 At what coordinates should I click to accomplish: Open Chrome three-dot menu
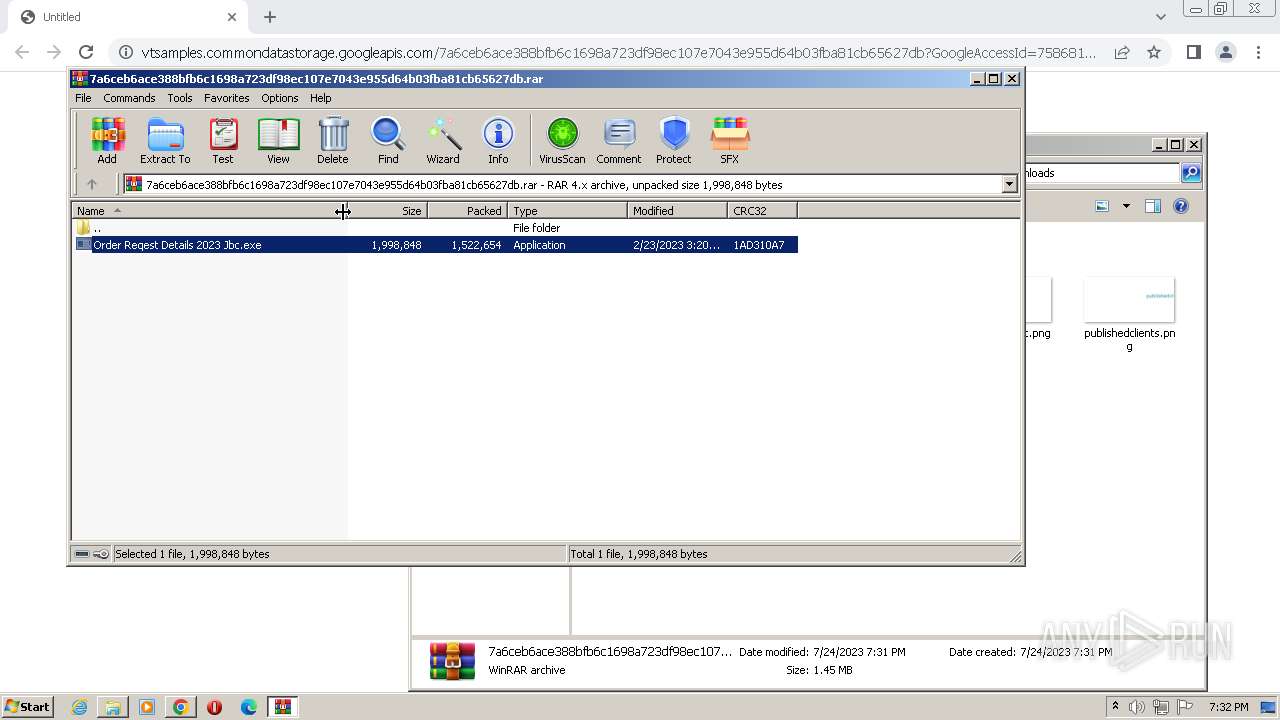tap(1258, 52)
